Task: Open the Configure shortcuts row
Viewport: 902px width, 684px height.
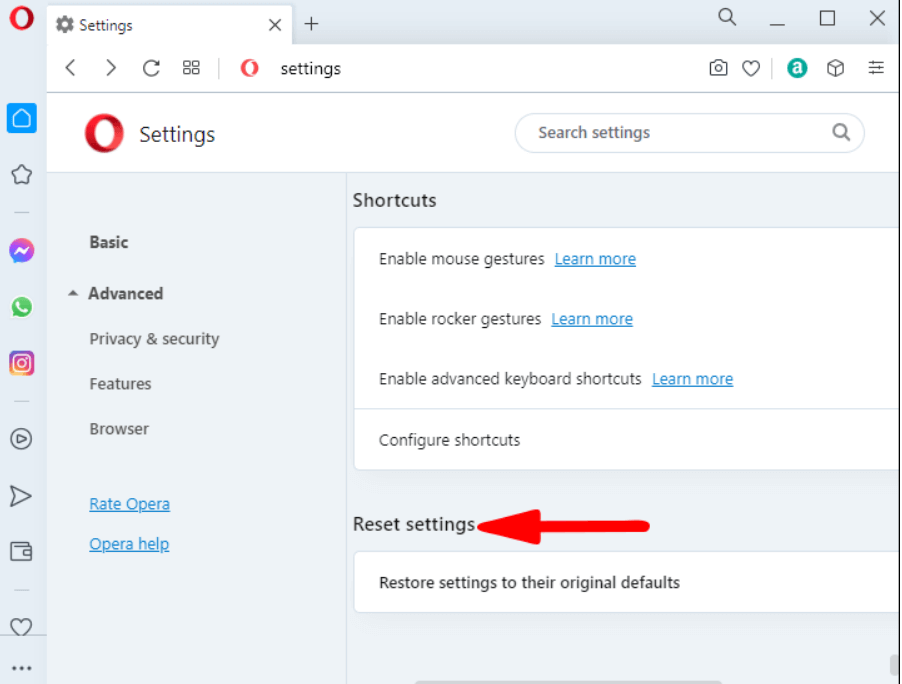Action: 627,440
